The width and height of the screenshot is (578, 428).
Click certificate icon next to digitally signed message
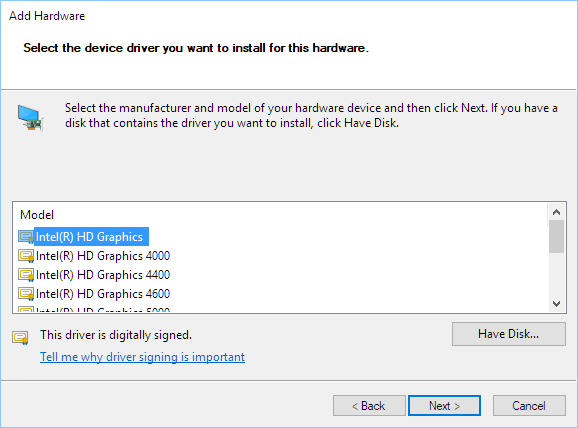coord(20,337)
